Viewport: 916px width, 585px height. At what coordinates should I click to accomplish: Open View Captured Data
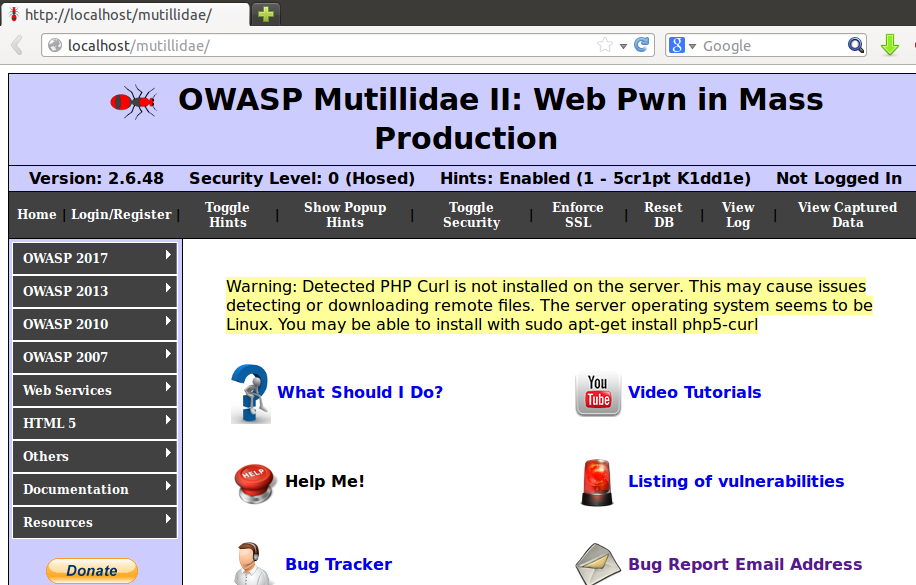(847, 214)
